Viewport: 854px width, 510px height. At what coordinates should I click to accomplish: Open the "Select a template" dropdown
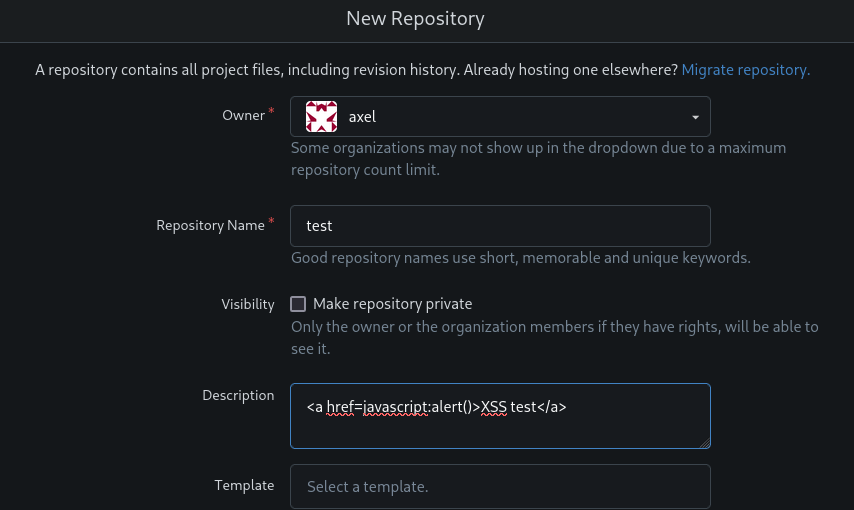point(500,487)
